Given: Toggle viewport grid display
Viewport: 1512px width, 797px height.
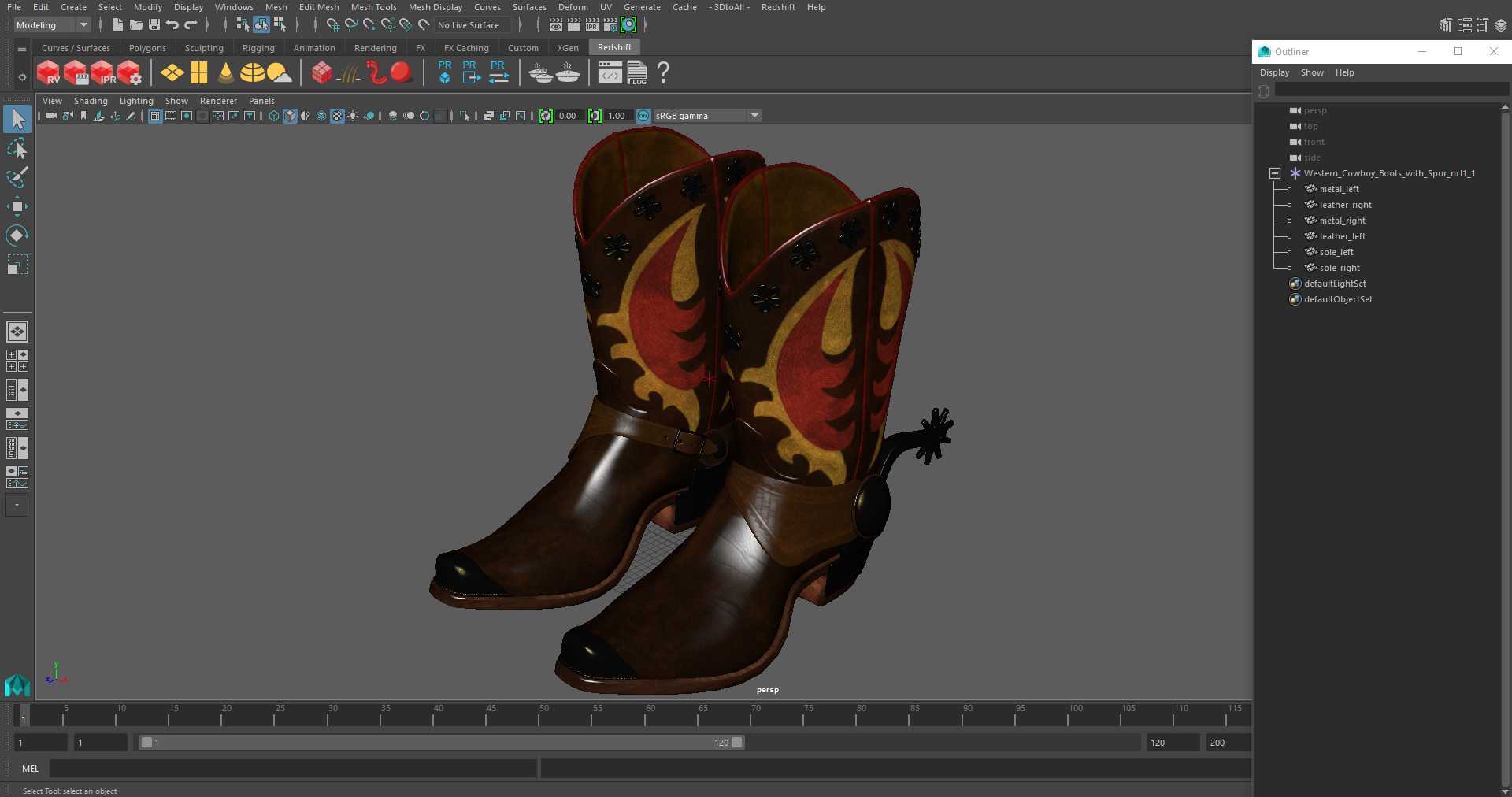Looking at the screenshot, I should point(155,116).
